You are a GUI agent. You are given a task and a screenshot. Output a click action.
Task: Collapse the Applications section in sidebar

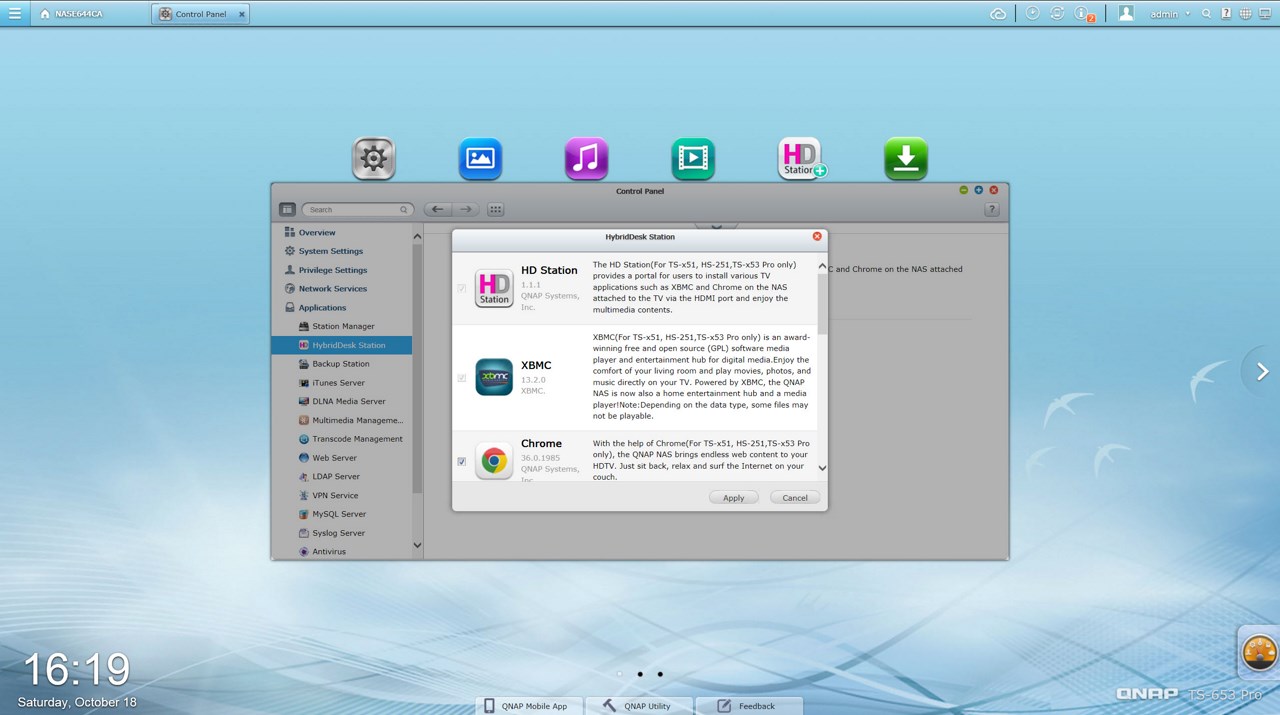(322, 308)
